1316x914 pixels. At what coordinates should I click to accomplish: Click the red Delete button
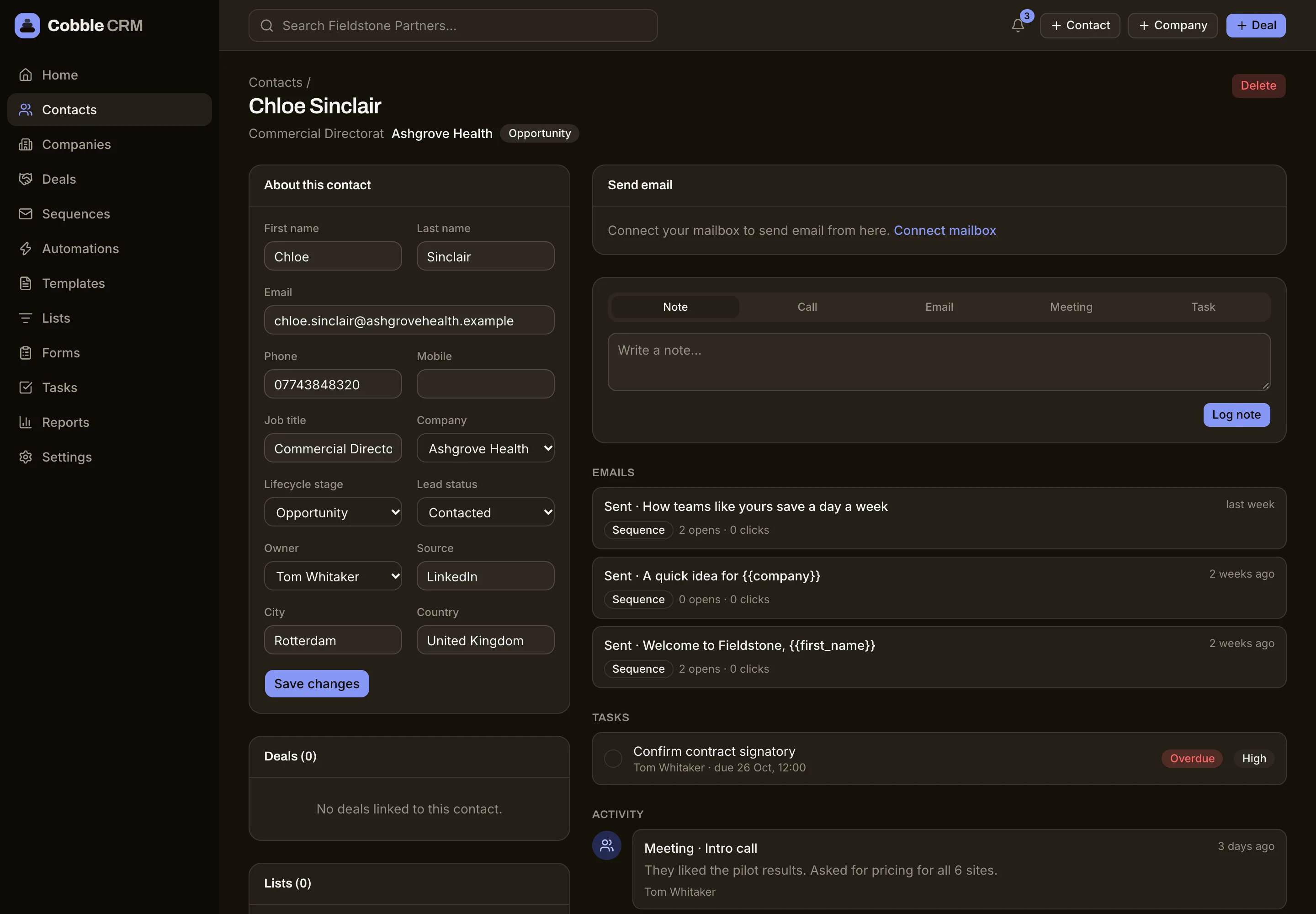1258,86
